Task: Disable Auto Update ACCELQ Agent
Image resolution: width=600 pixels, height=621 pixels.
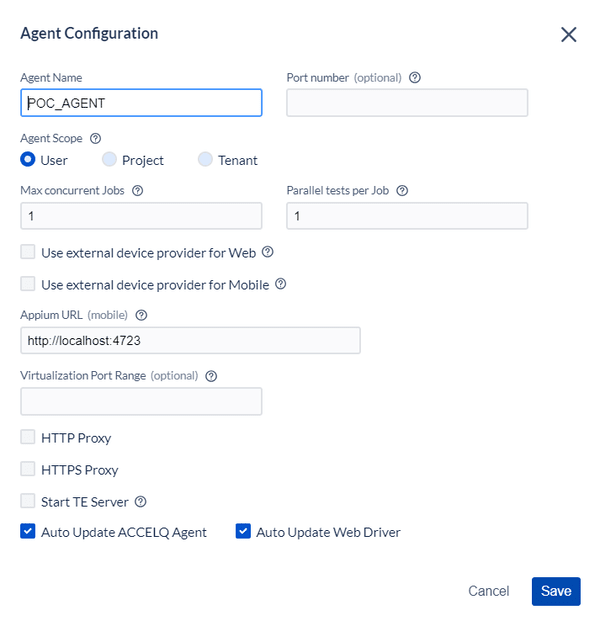Action: pyautogui.click(x=28, y=532)
